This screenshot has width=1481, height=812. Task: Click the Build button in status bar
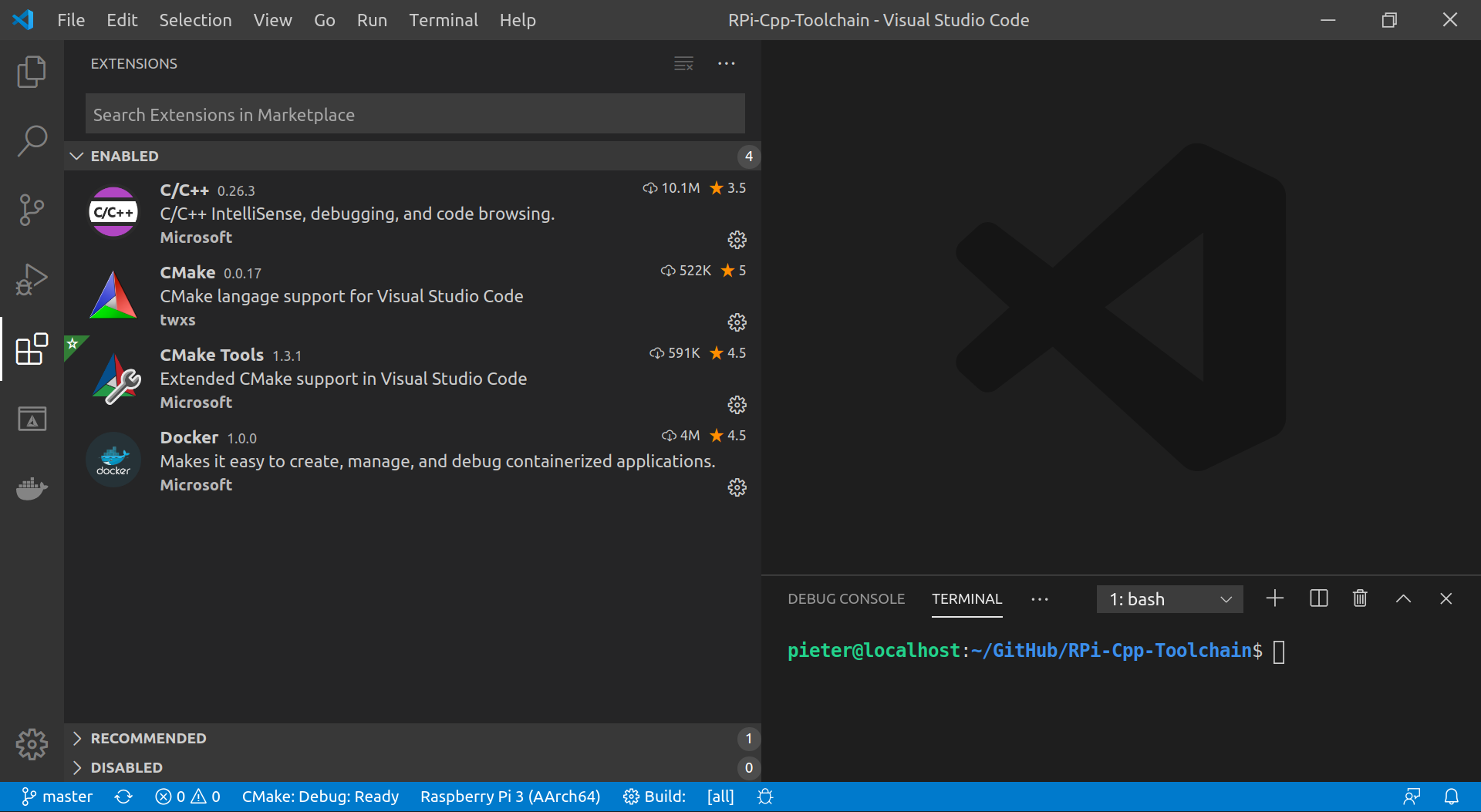tap(654, 797)
